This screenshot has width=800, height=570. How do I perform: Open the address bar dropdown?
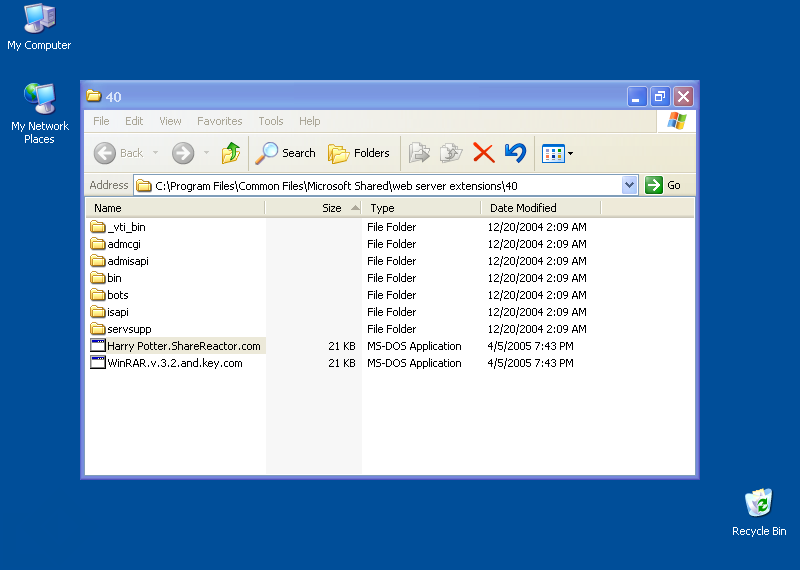(630, 185)
